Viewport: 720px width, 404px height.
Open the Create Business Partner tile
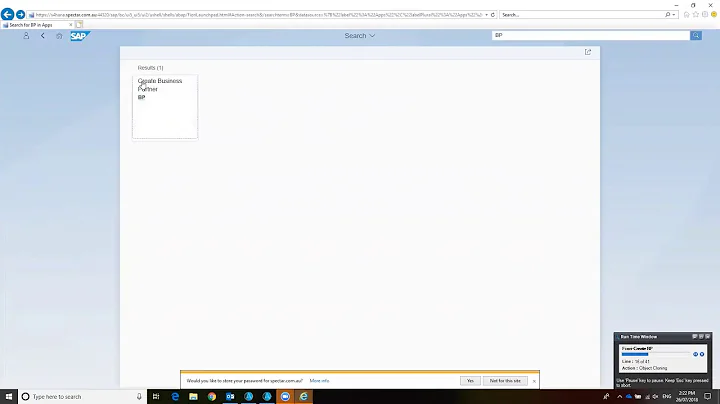pyautogui.click(x=165, y=107)
